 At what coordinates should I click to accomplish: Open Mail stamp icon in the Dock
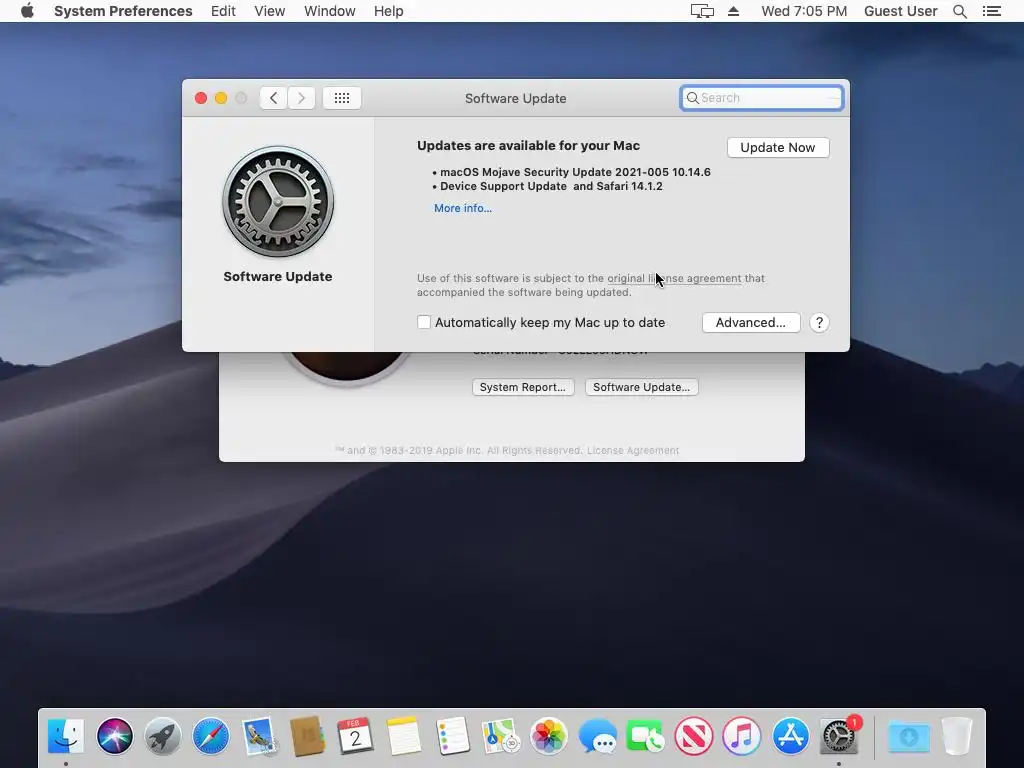tap(259, 736)
